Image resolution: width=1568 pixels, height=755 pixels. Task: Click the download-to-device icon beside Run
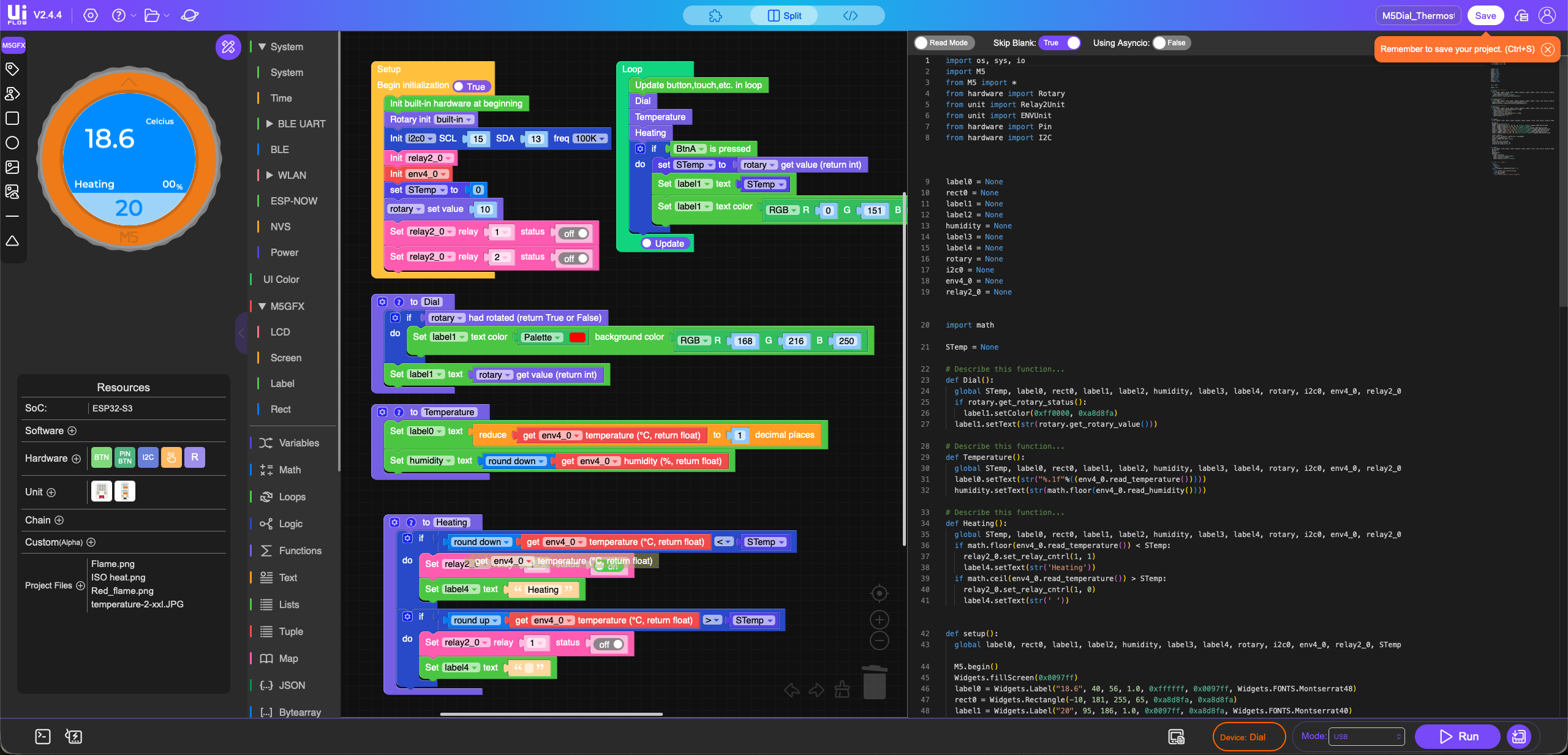pos(1519,737)
